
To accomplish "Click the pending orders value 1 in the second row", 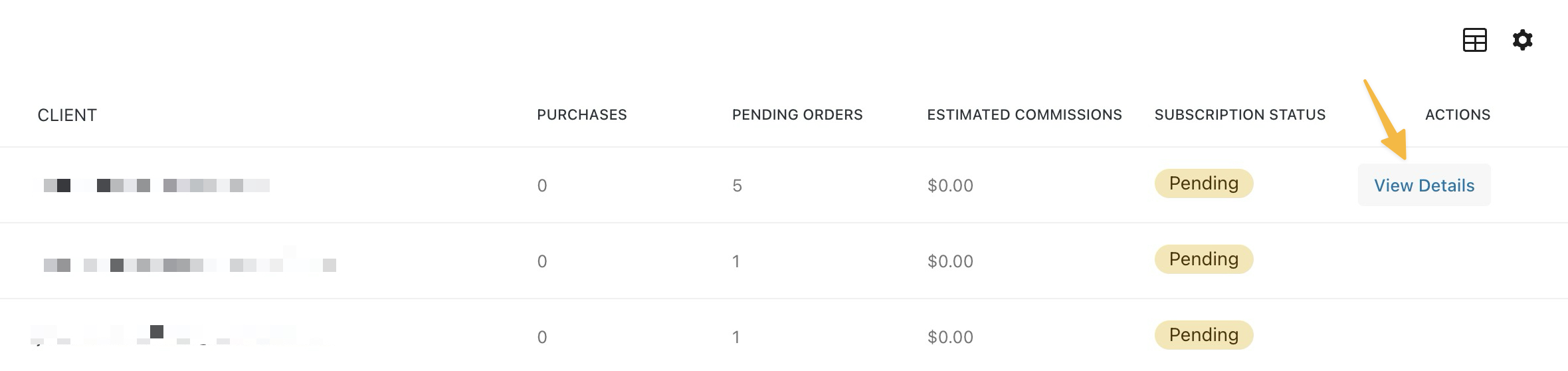I will tap(736, 262).
